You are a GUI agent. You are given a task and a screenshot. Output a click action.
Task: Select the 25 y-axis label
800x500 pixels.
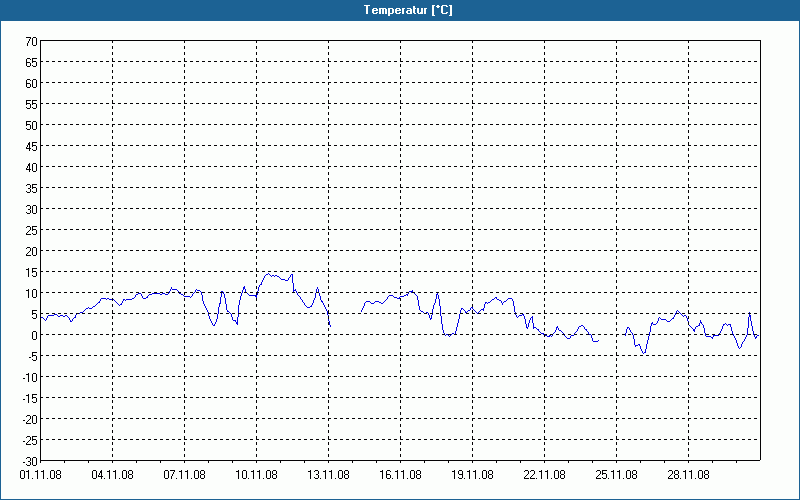pyautogui.click(x=32, y=230)
